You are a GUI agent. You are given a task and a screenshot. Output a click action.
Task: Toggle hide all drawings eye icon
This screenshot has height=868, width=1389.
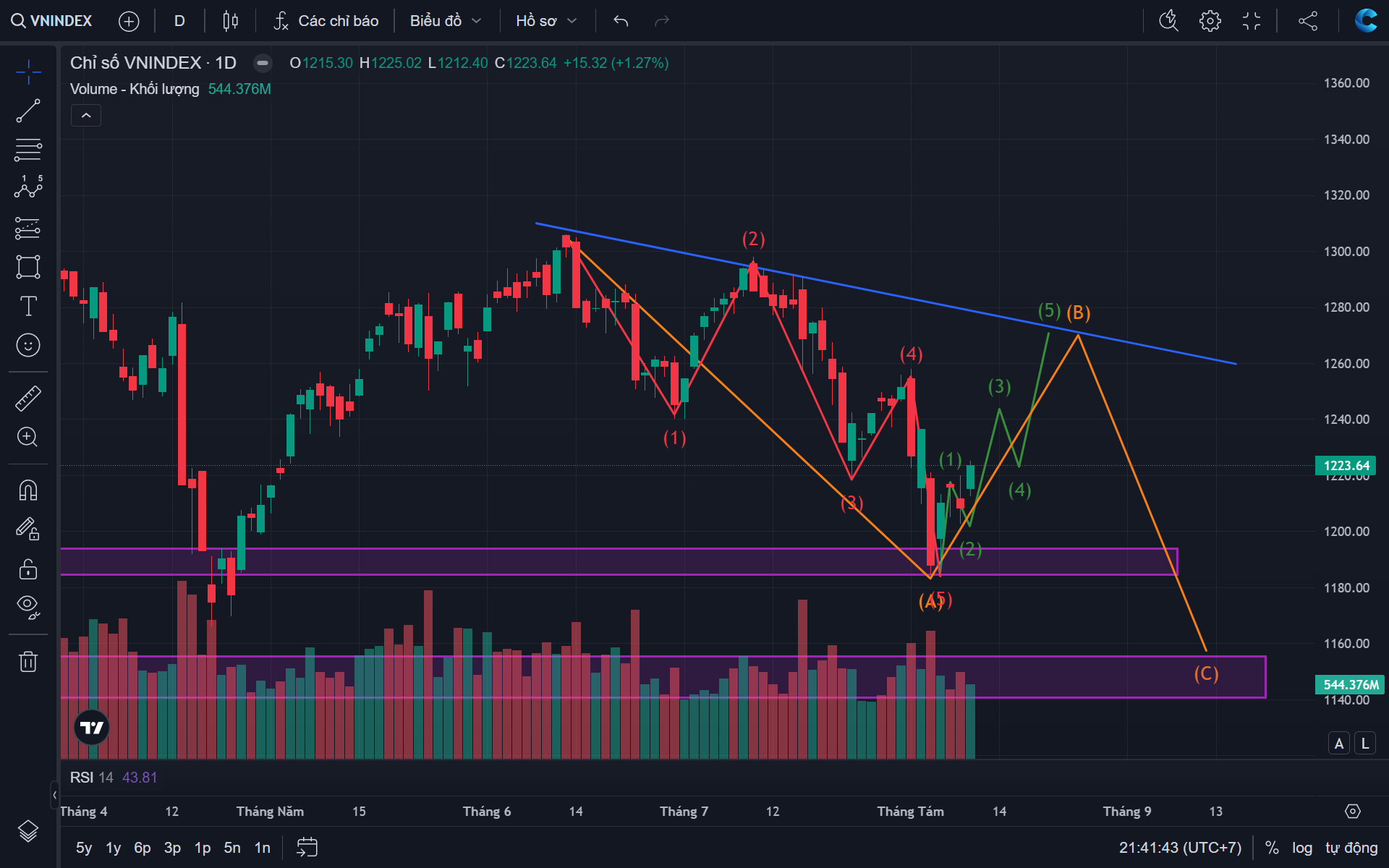click(x=28, y=606)
